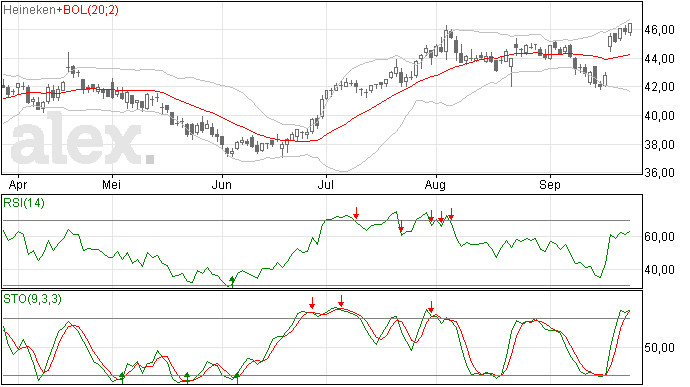690x387 pixels.
Task: Click the "46,00" price axis label
Action: pos(659,30)
